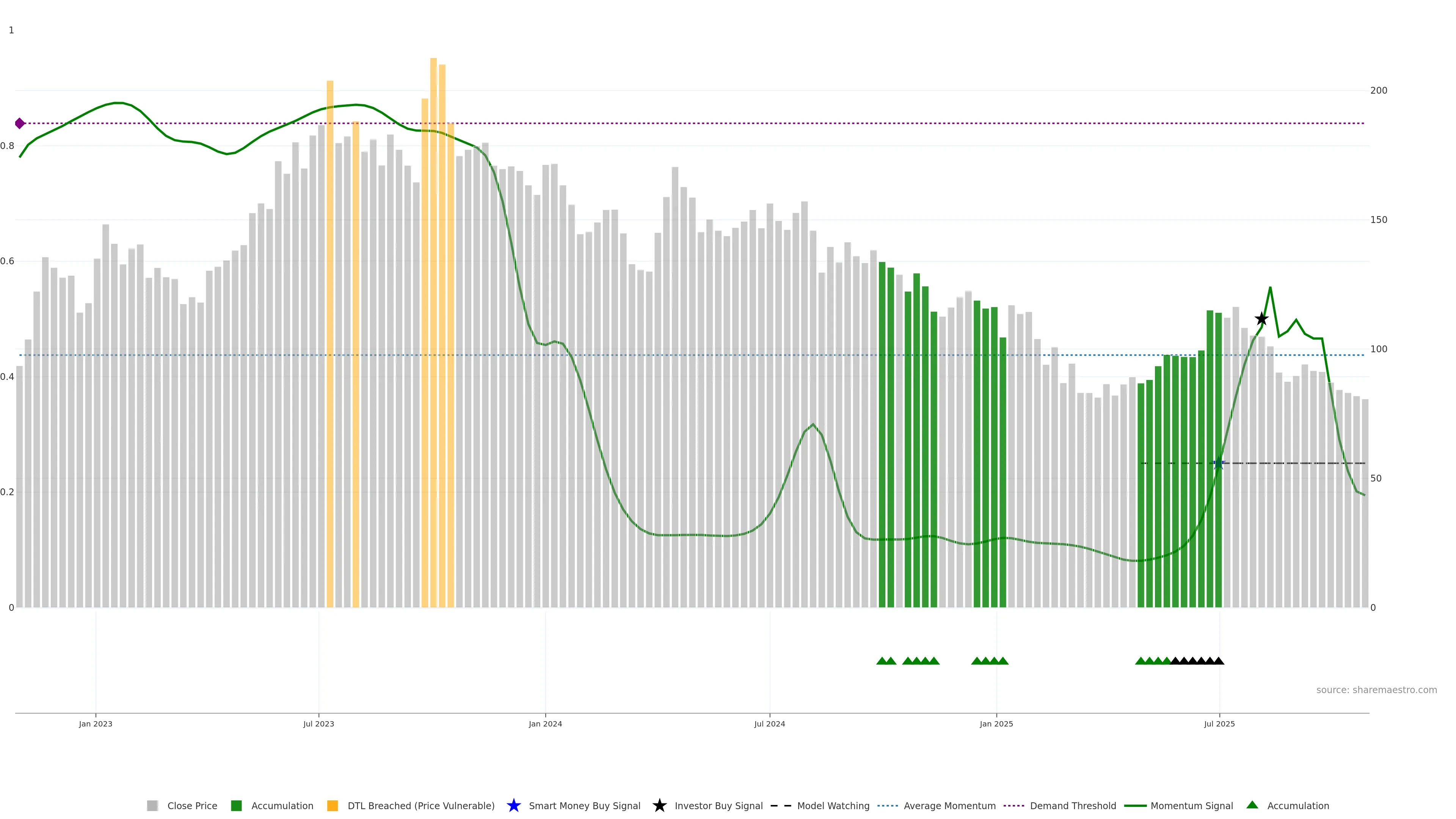The image size is (1456, 819).
Task: Click the black Investor Buy Signal star on chart
Action: click(x=1261, y=319)
